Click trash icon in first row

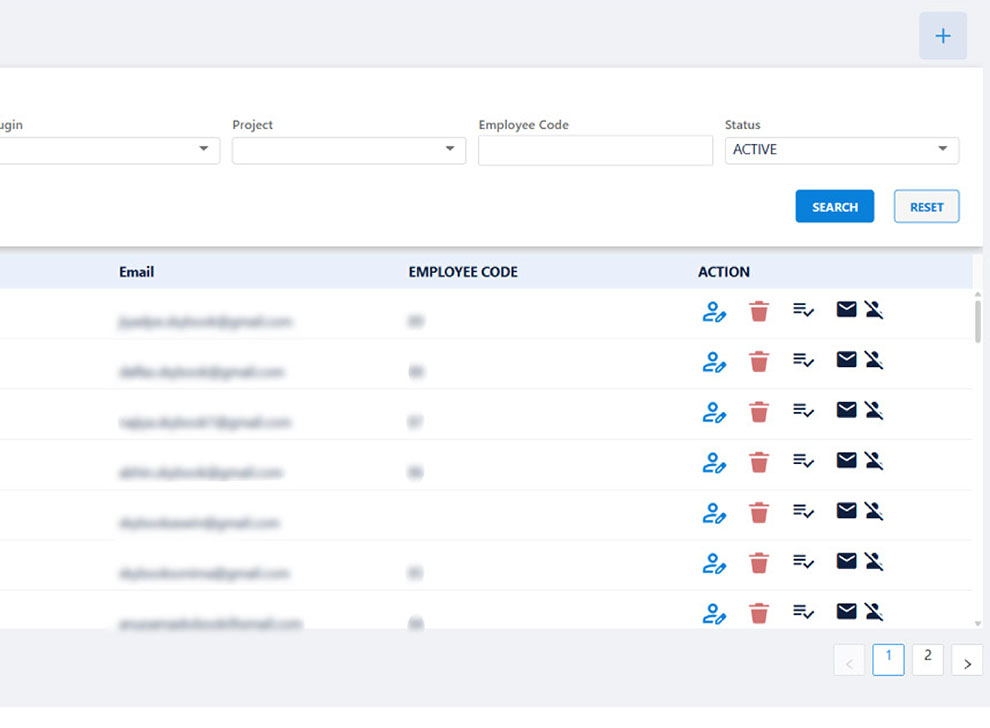tap(759, 311)
